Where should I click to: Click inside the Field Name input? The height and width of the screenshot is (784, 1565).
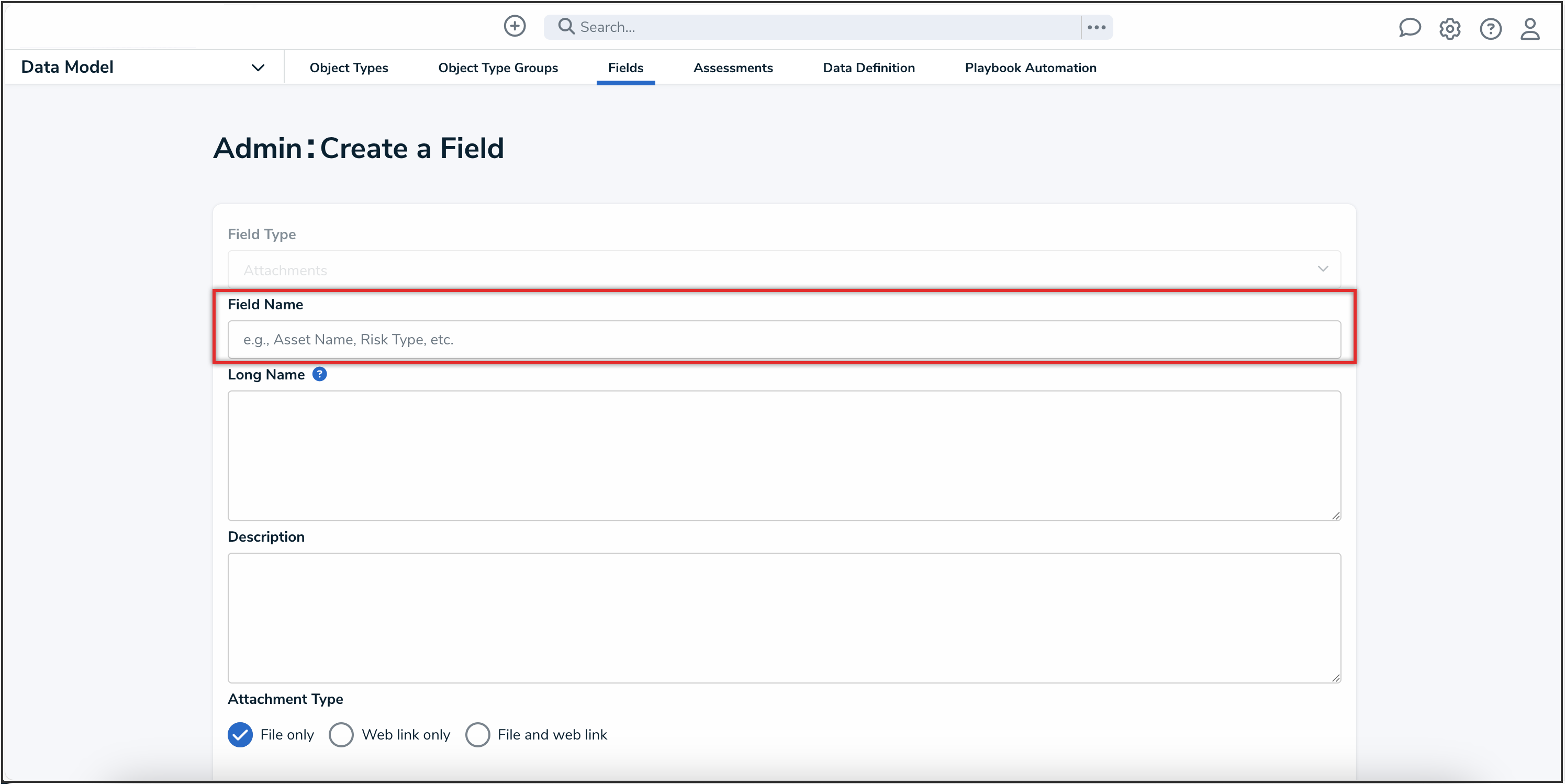pos(782,340)
